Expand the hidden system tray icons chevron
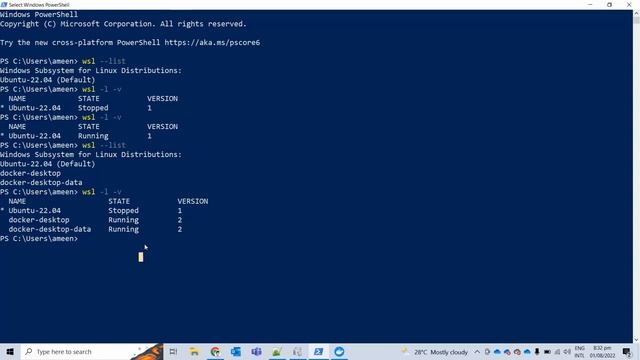The width and height of the screenshot is (640, 360). tap(477, 352)
